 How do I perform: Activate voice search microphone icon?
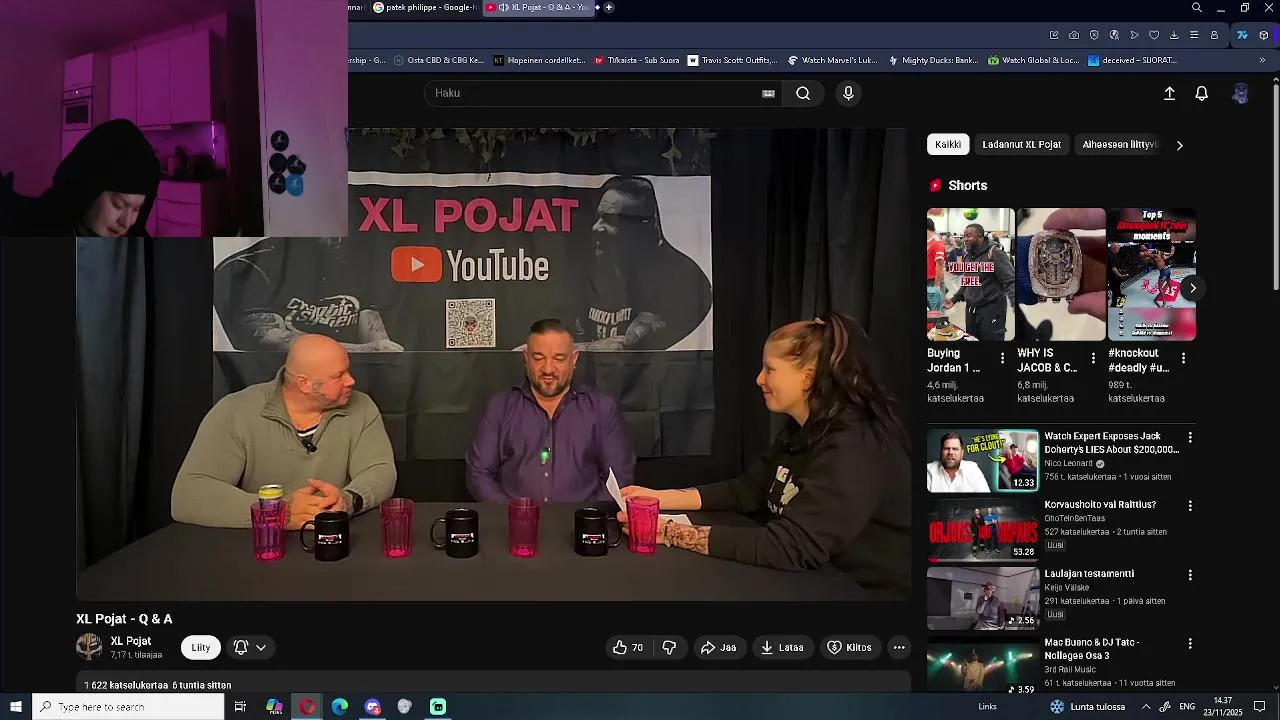(x=848, y=93)
